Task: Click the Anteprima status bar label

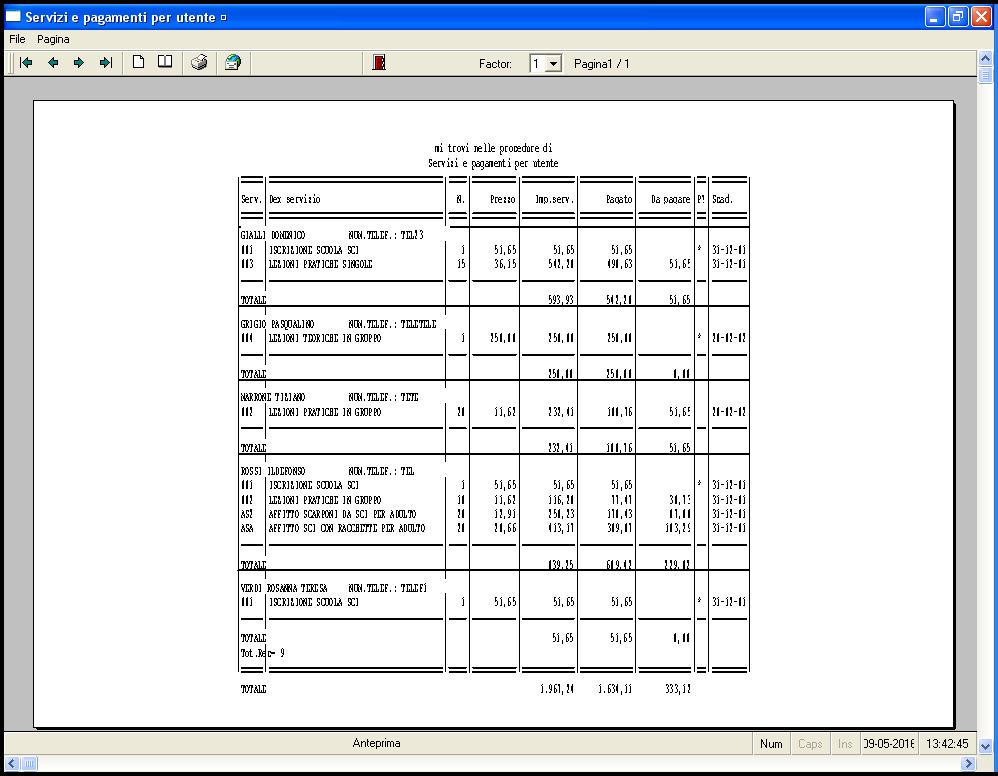Action: pos(376,743)
